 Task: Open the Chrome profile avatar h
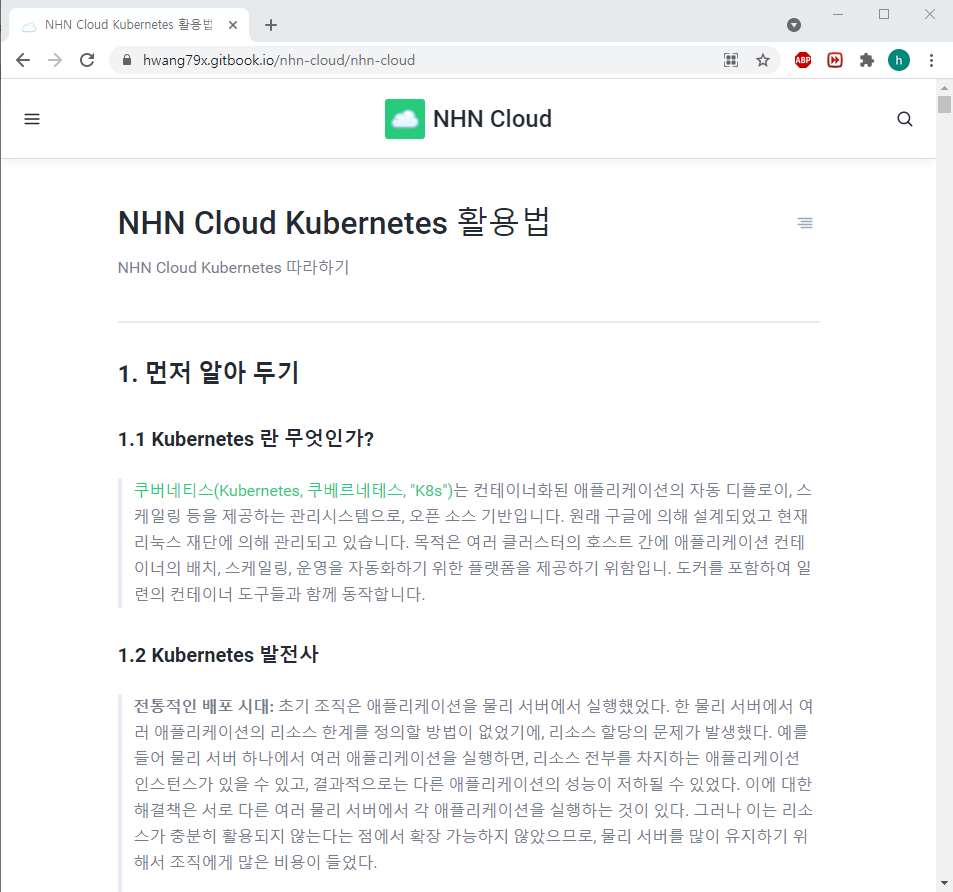(x=899, y=60)
